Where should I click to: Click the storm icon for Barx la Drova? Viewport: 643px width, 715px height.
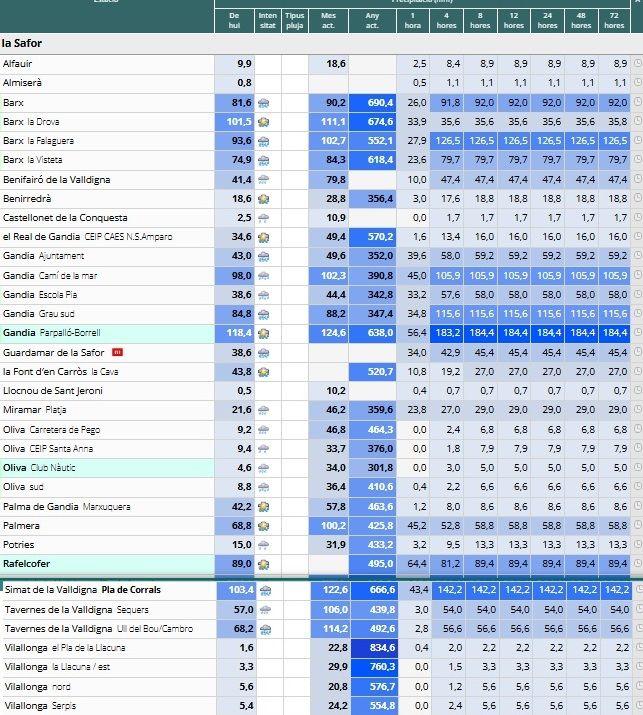point(264,122)
